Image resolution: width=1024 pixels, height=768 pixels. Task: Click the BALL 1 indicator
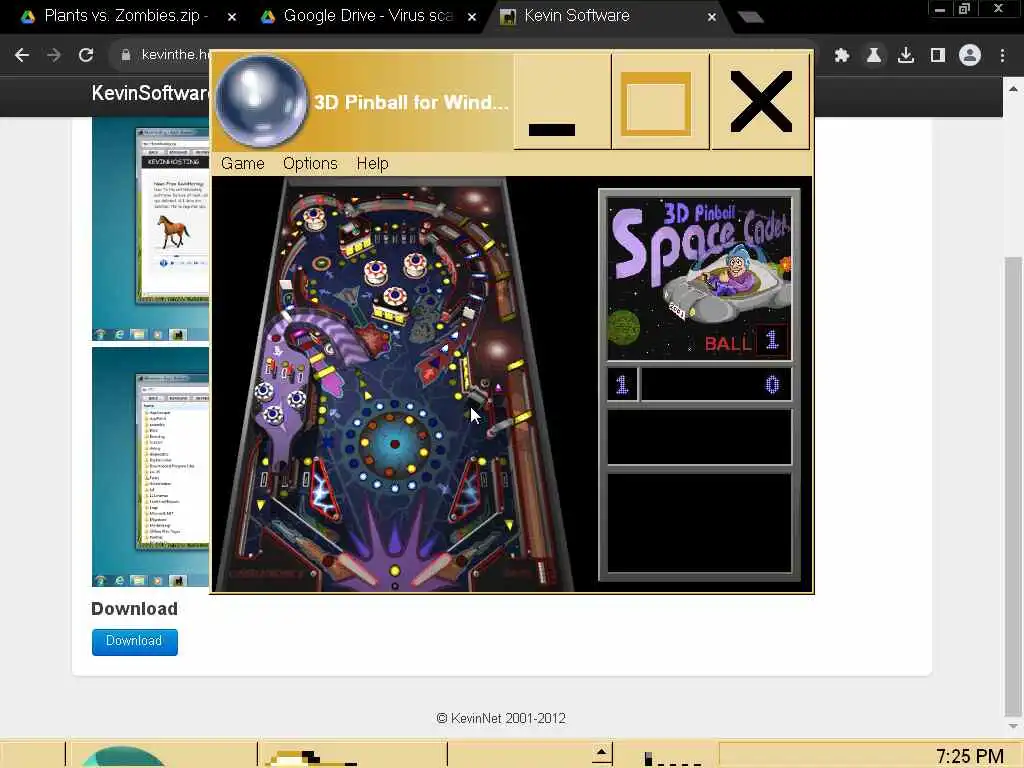[746, 341]
